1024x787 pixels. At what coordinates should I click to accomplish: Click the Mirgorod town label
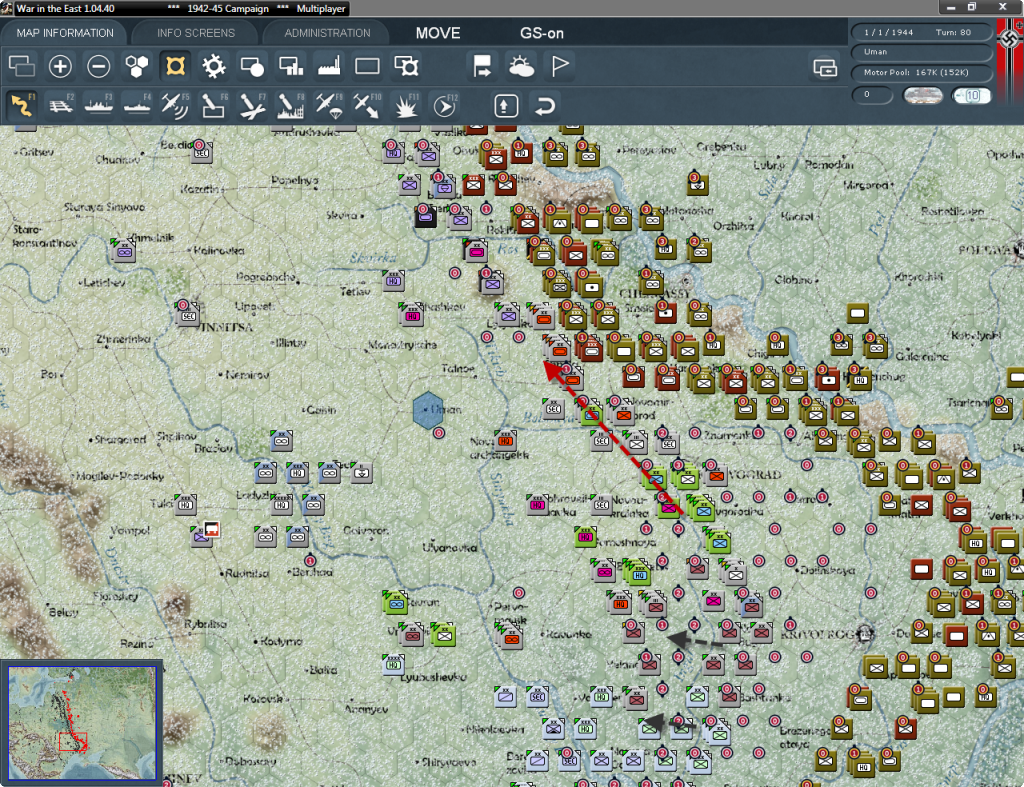[x=866, y=185]
